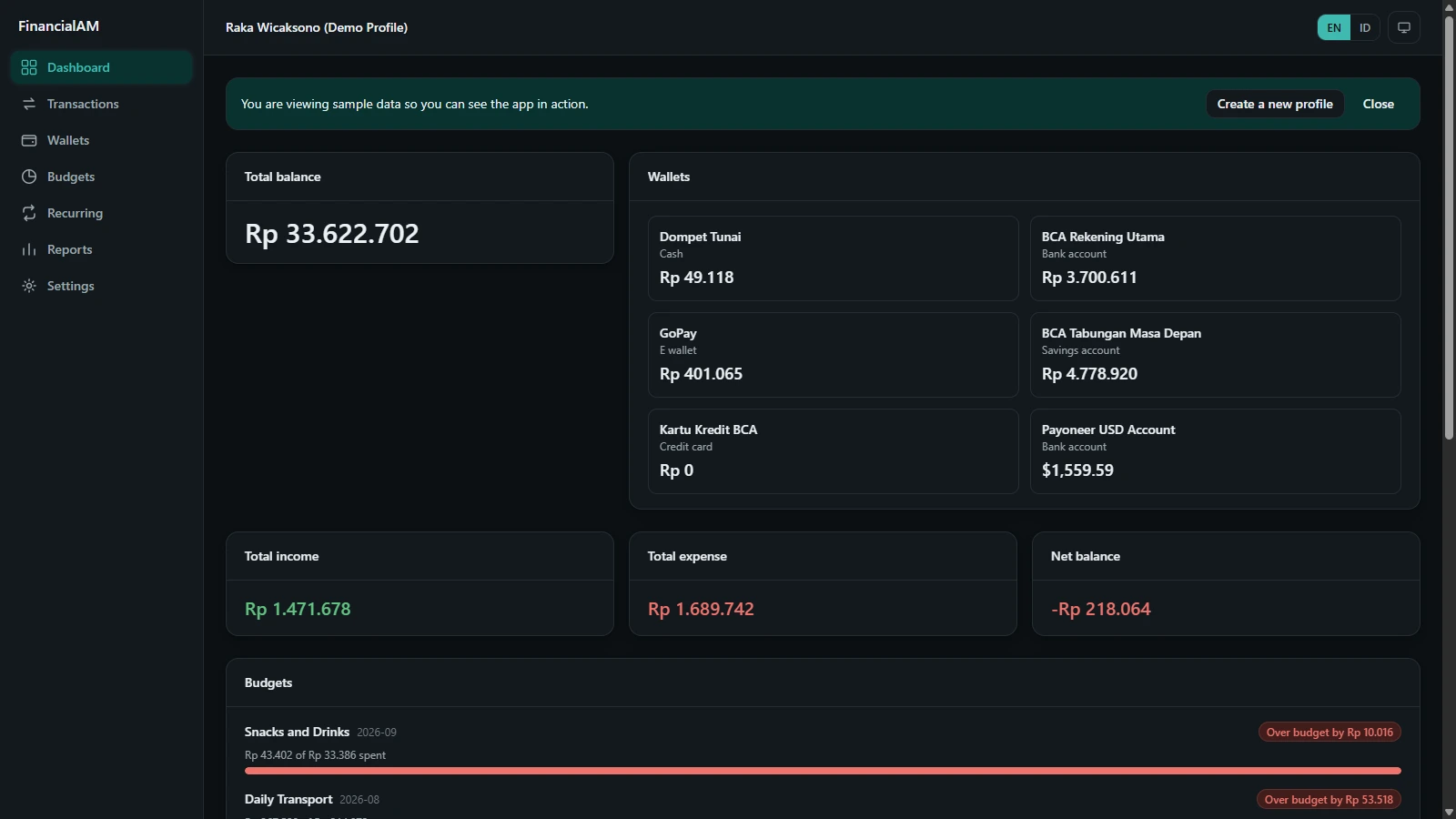Open the Reports page
Screen dimensions: 1456x819
[x=102, y=249]
